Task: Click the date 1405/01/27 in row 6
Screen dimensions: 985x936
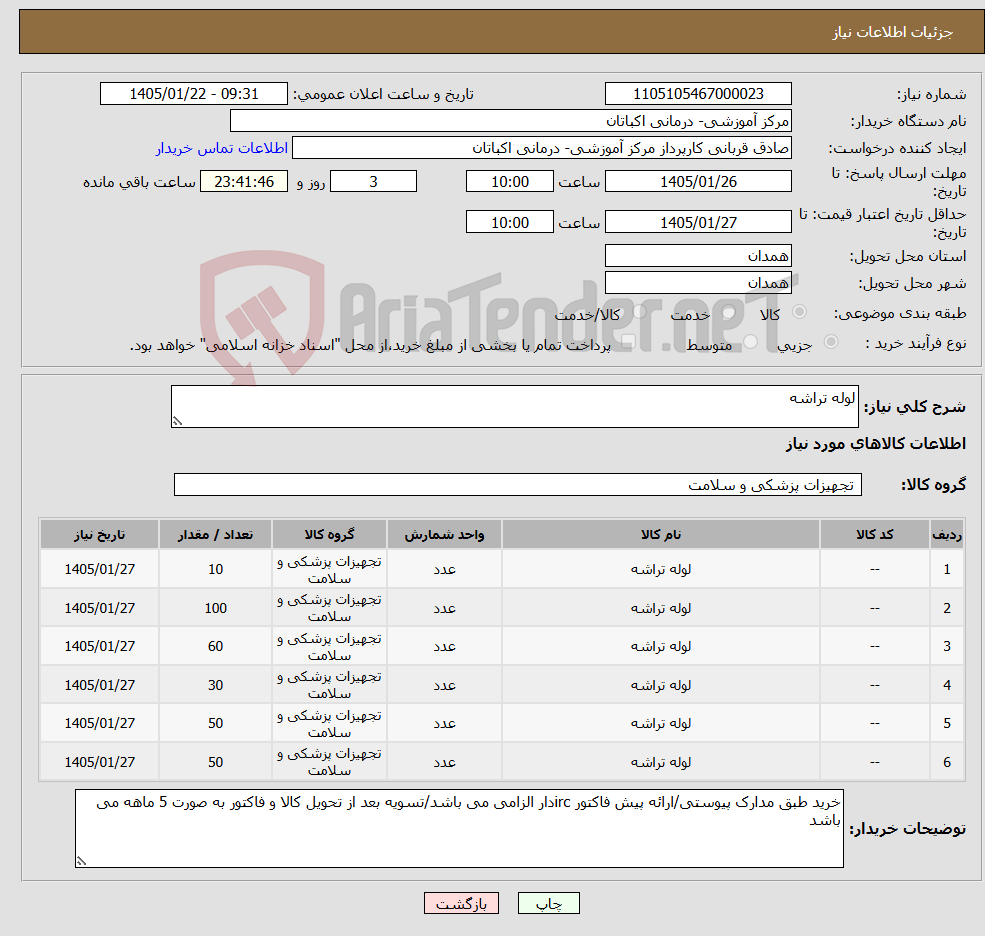Action: coord(99,762)
